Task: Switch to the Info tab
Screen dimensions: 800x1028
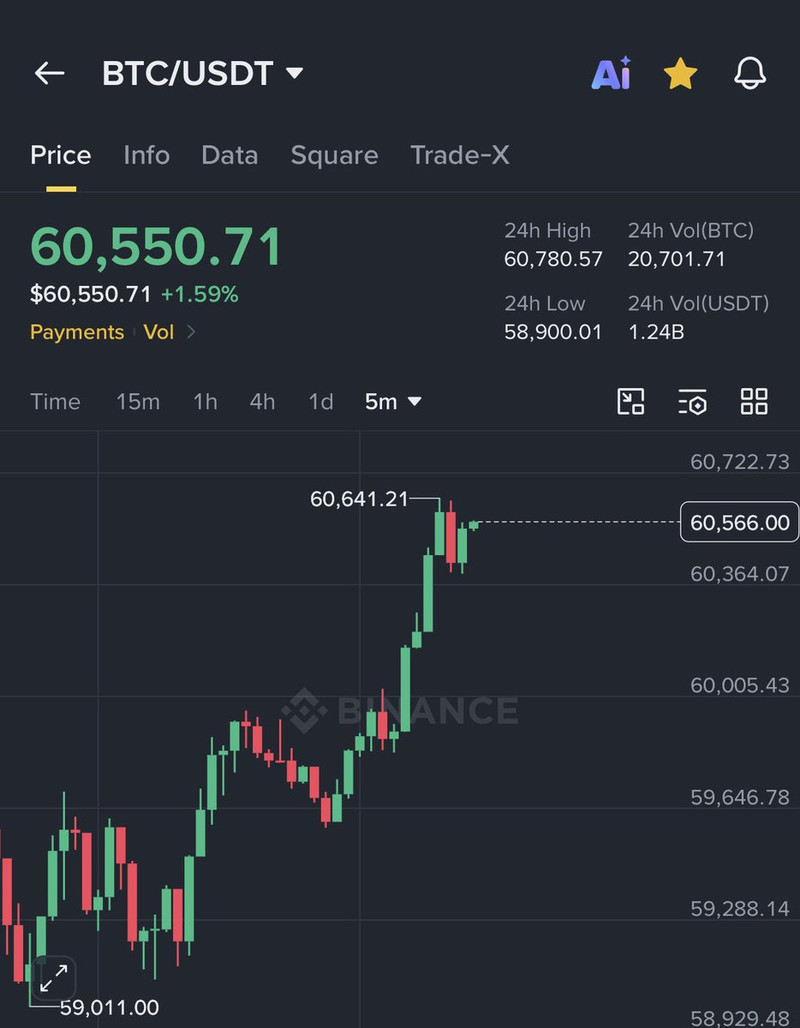Action: (x=146, y=155)
